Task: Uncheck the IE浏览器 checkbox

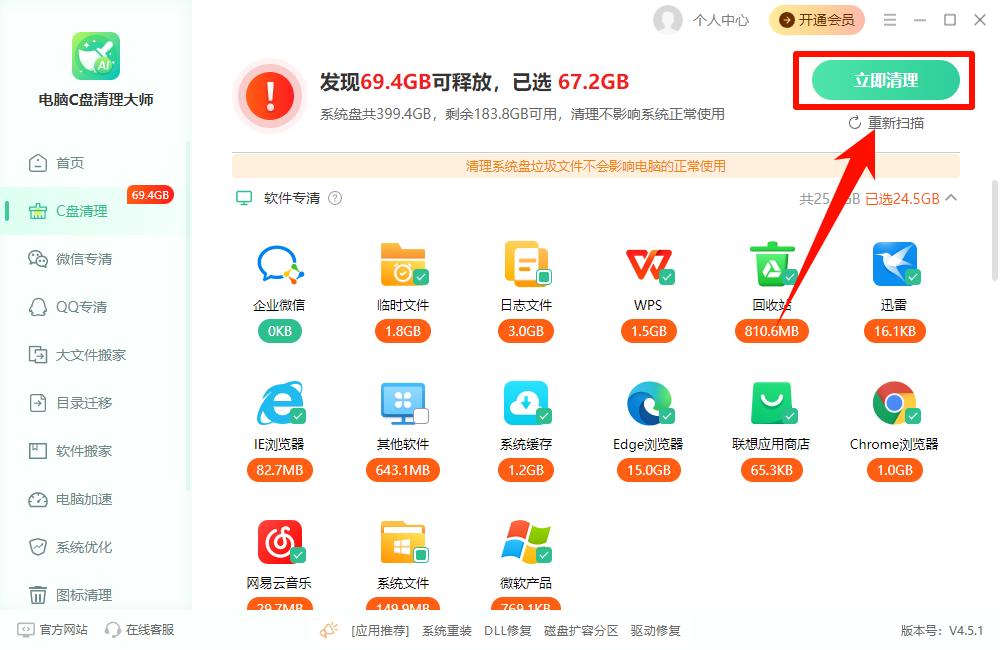Action: click(298, 417)
